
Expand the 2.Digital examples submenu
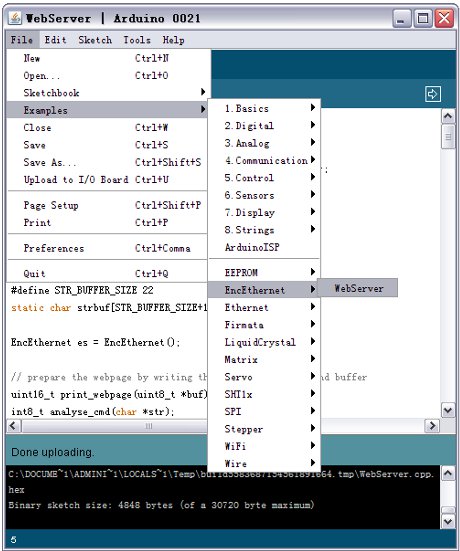click(x=264, y=125)
